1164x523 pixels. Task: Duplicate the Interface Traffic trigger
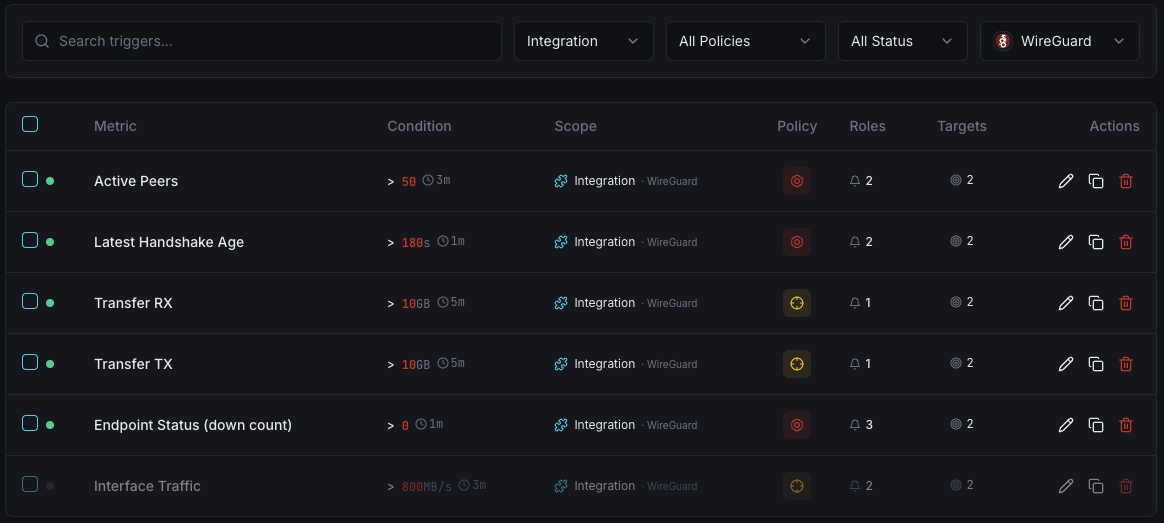pyautogui.click(x=1096, y=486)
